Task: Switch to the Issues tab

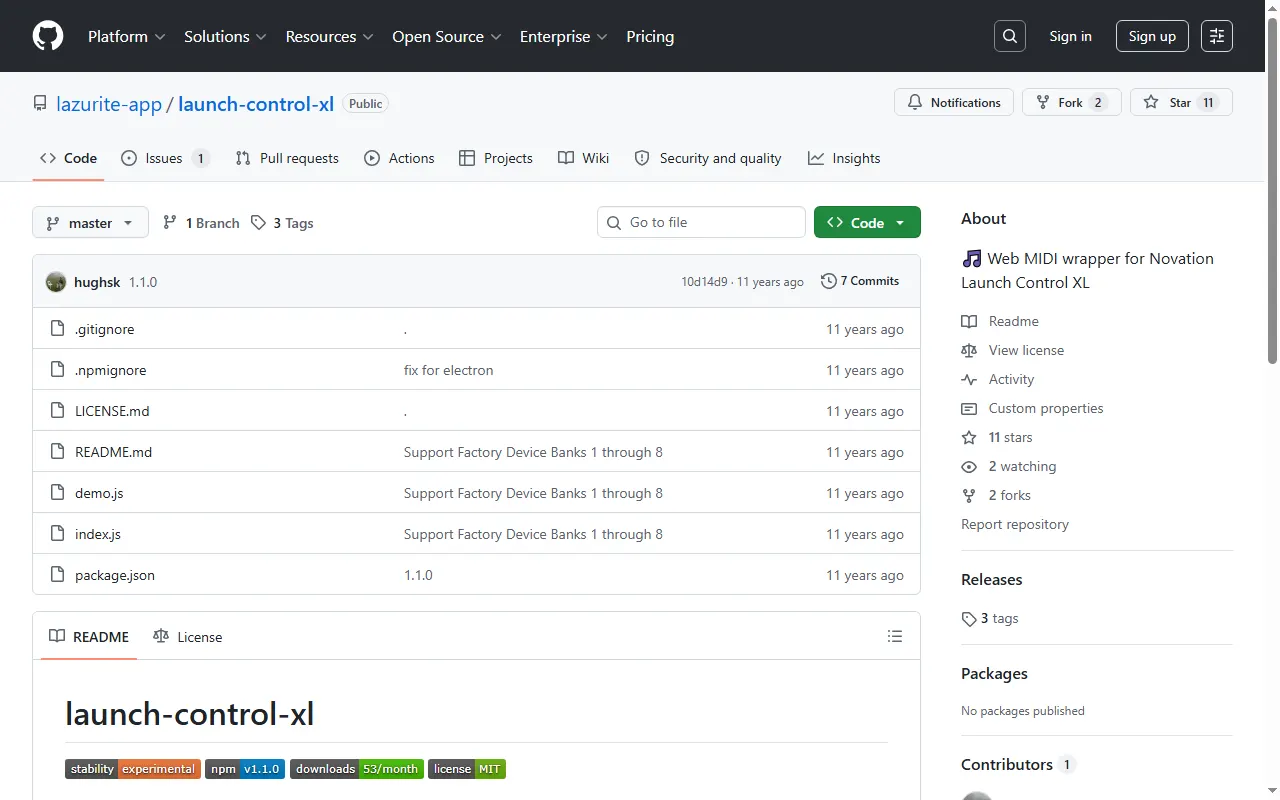Action: (x=165, y=158)
